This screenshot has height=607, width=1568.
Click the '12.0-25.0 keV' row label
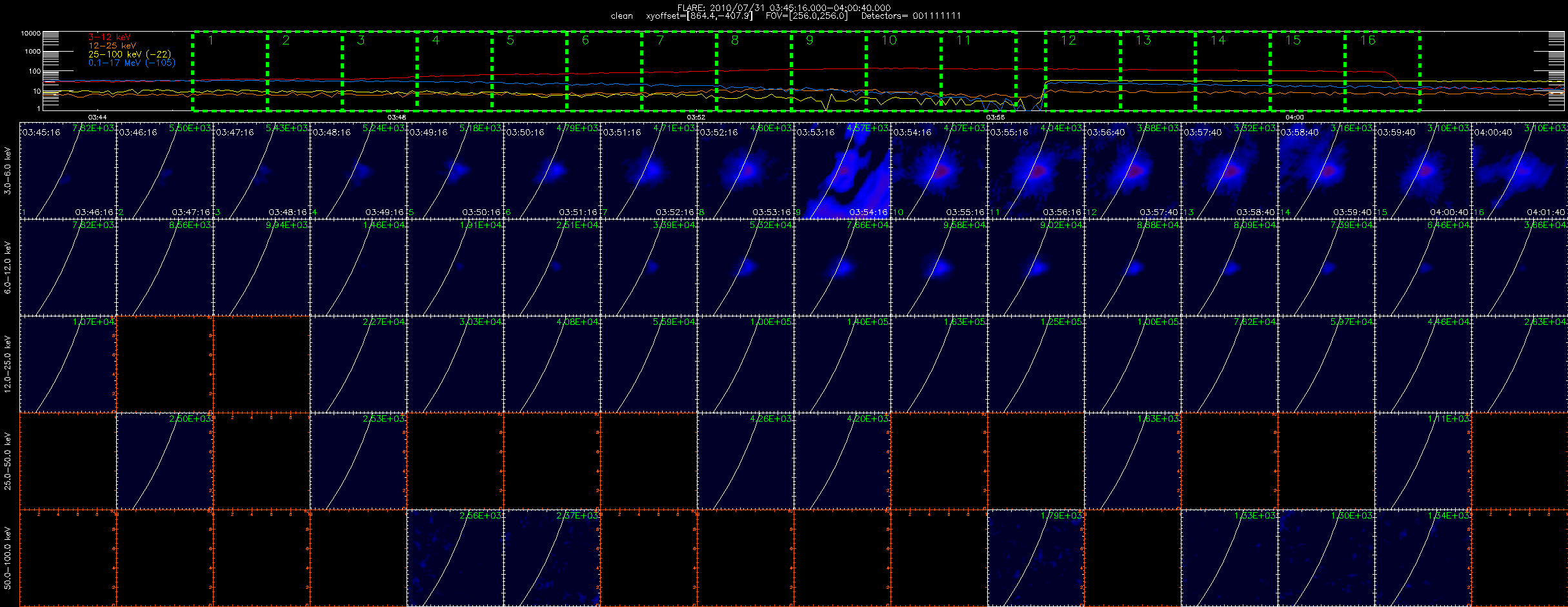(x=8, y=364)
